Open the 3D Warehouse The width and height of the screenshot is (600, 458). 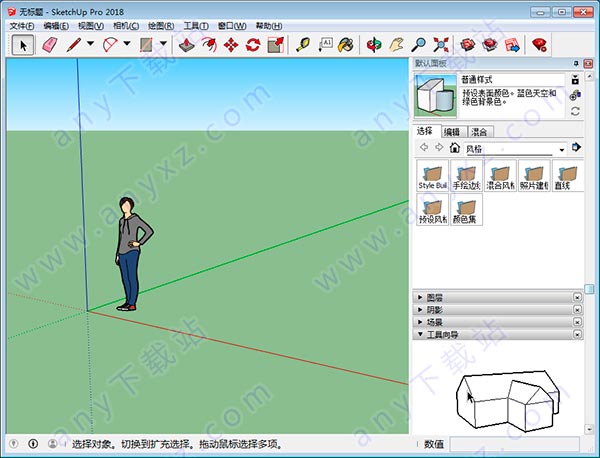pos(468,45)
